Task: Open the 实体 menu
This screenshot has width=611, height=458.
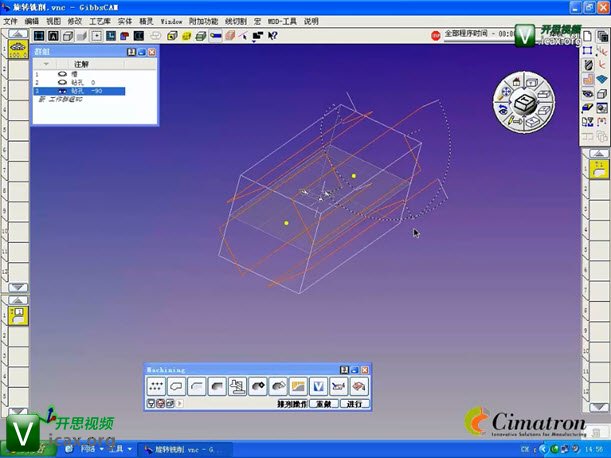Action: point(125,21)
